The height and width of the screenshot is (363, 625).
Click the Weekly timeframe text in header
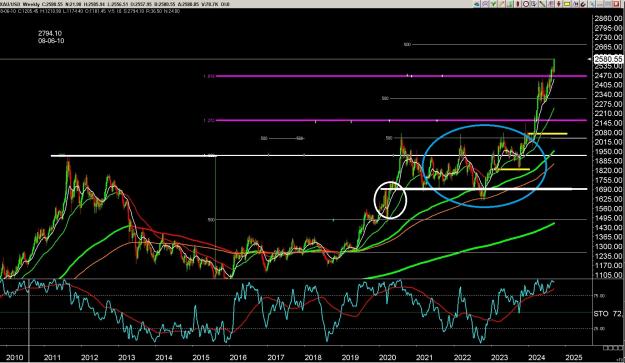pyautogui.click(x=32, y=4)
